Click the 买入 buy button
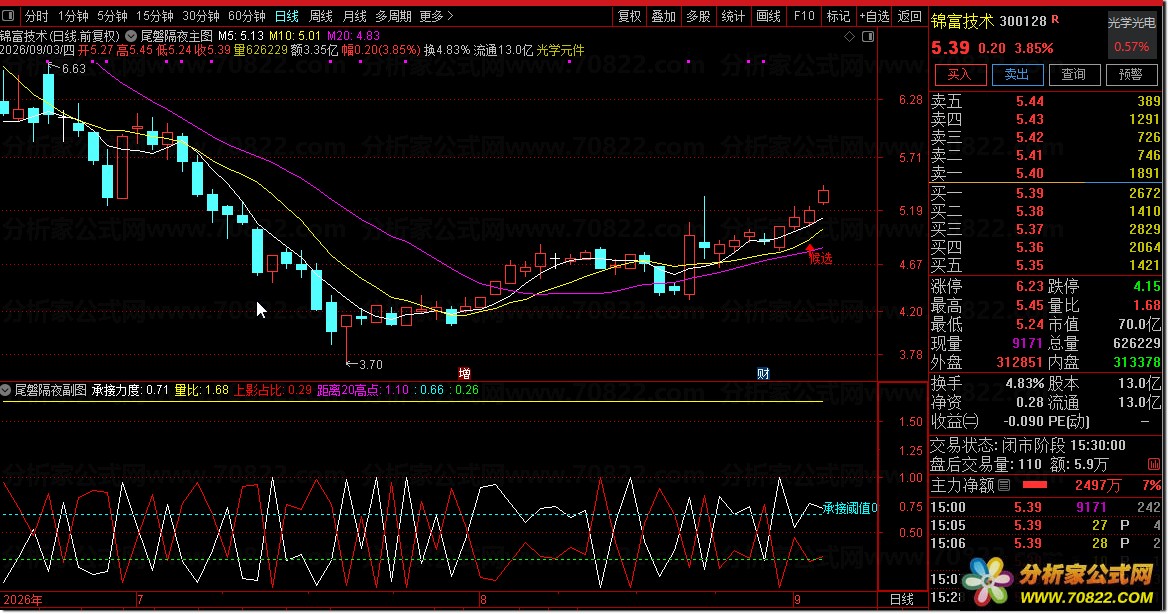Viewport: 1170px width, 614px height. coord(960,75)
